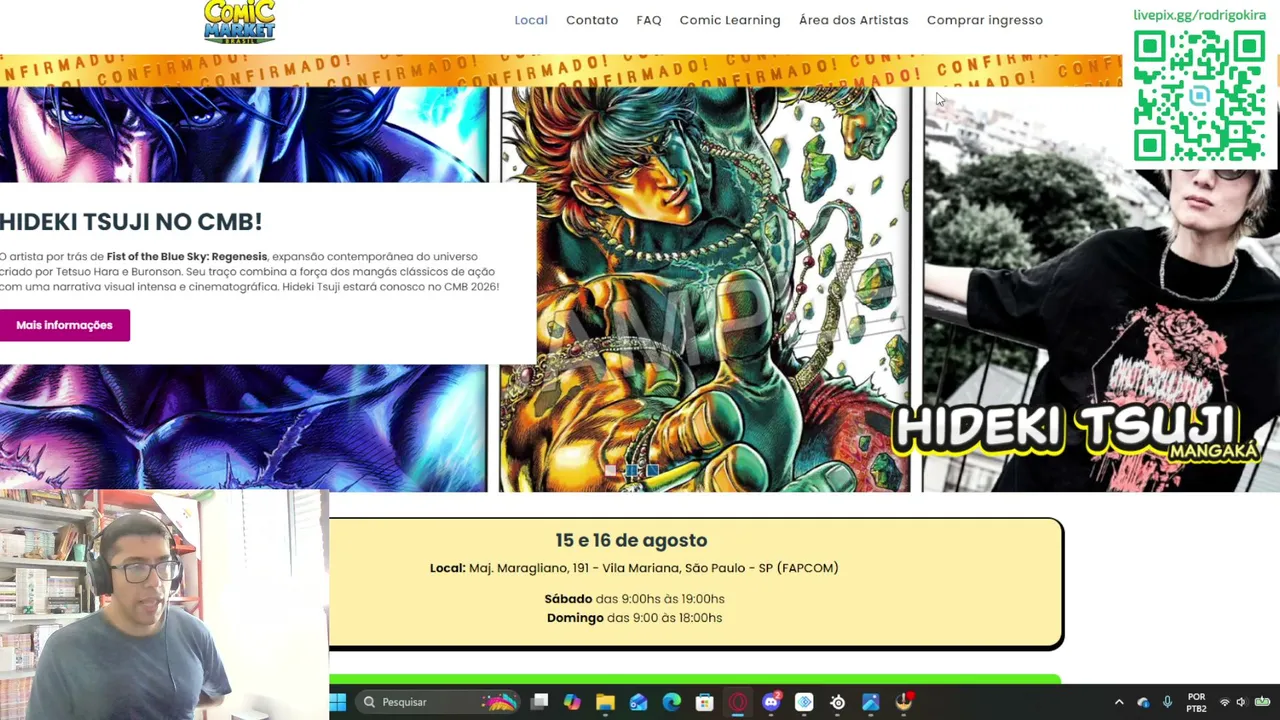Image resolution: width=1280 pixels, height=720 pixels.
Task: Click the OneDrive cloud tray icon
Action: click(1143, 702)
